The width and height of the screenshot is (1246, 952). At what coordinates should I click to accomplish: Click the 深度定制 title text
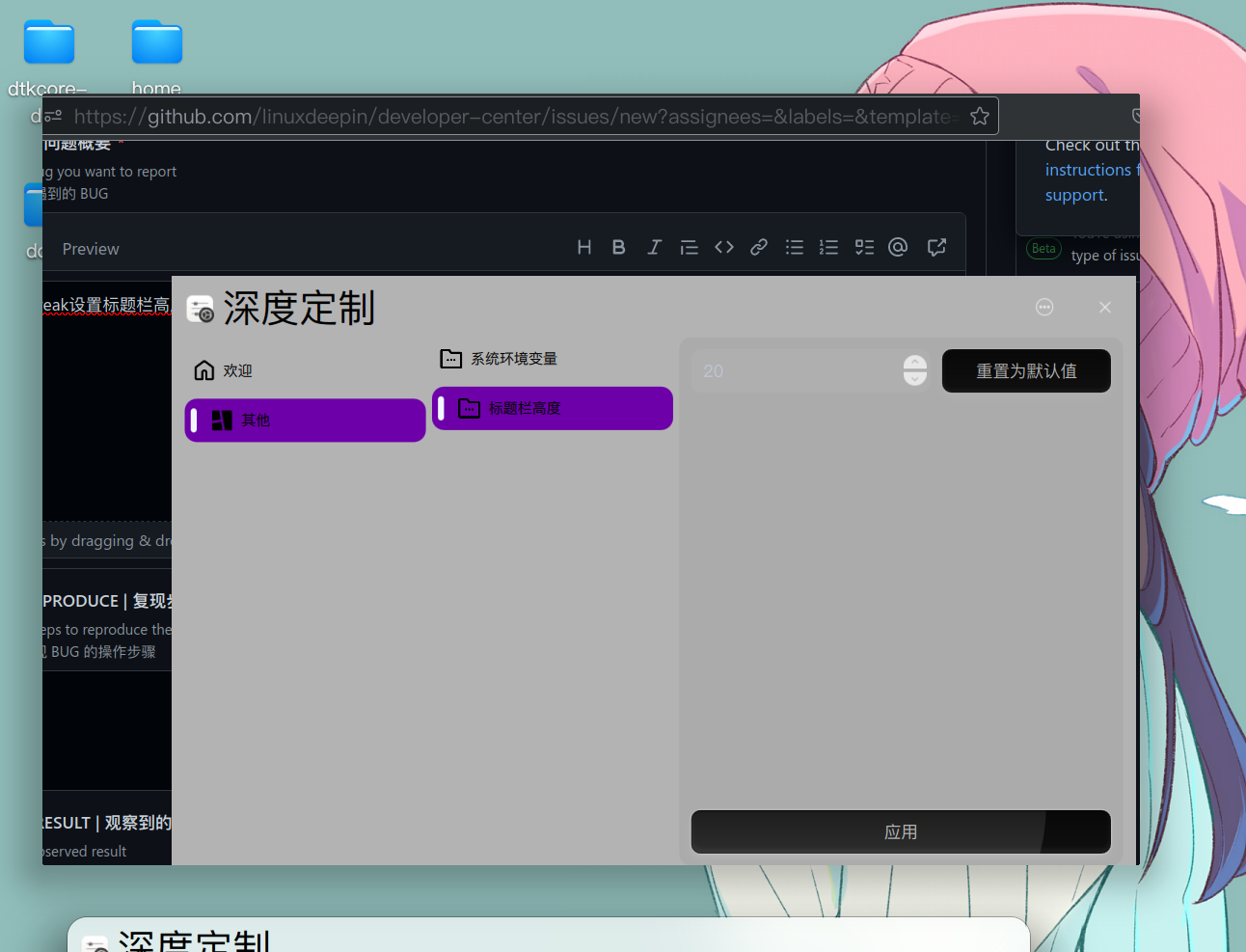299,309
